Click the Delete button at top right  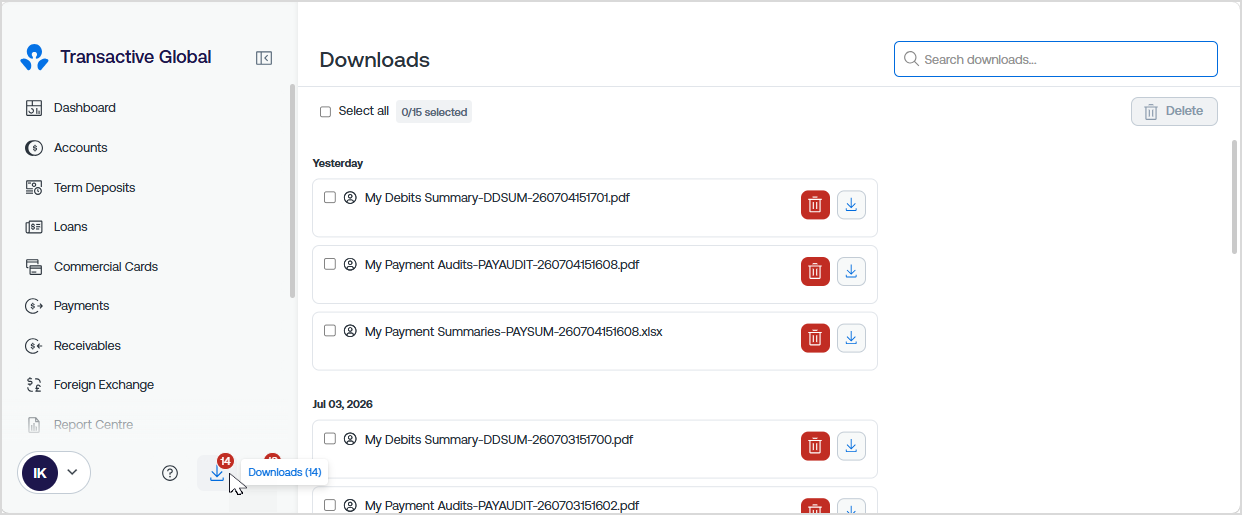[1174, 111]
